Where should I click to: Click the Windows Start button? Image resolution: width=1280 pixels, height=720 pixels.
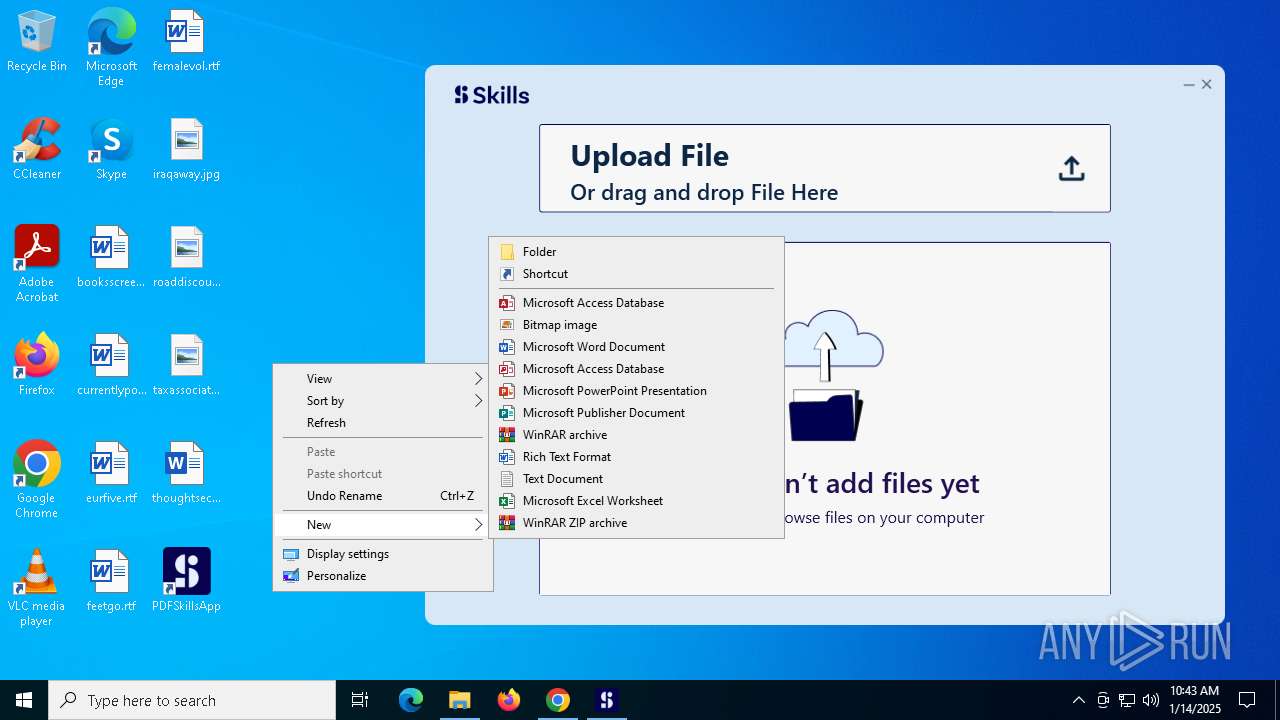(x=24, y=700)
